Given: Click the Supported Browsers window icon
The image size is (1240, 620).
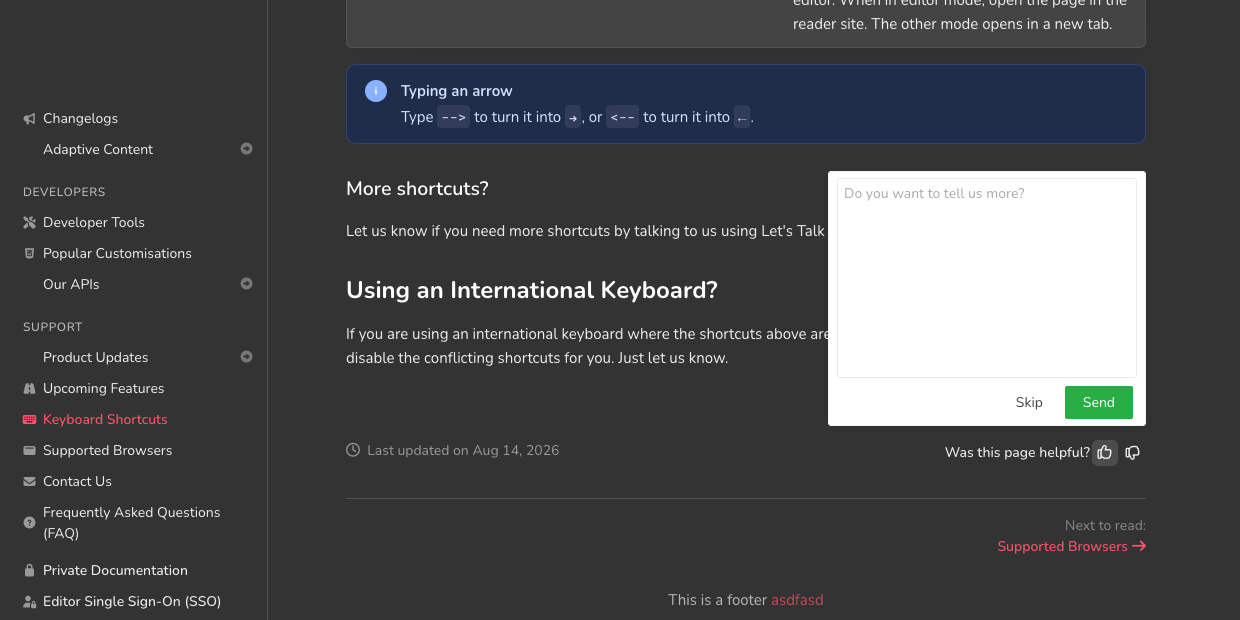Looking at the screenshot, I should [29, 450].
